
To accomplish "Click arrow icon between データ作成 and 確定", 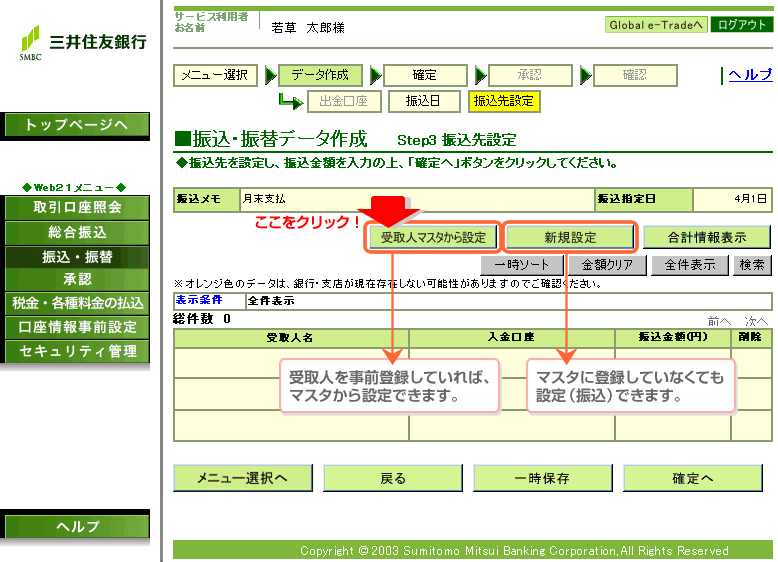I will (x=376, y=75).
